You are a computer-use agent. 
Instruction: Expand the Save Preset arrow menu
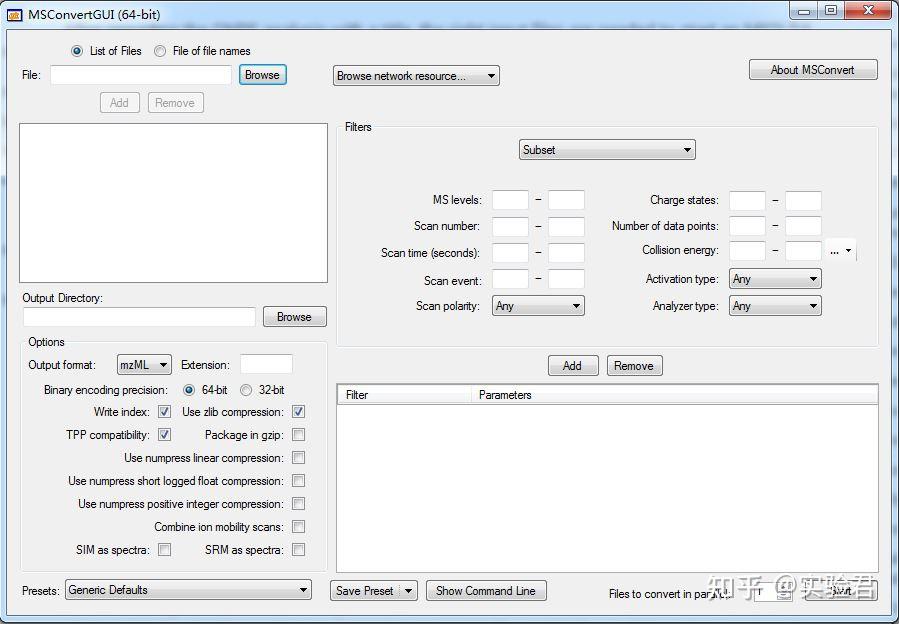pos(408,591)
